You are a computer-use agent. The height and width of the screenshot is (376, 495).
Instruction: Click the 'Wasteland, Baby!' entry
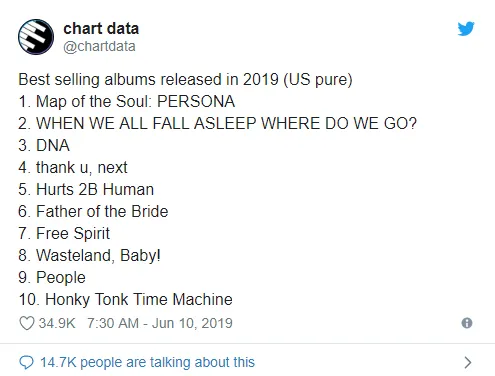point(89,256)
